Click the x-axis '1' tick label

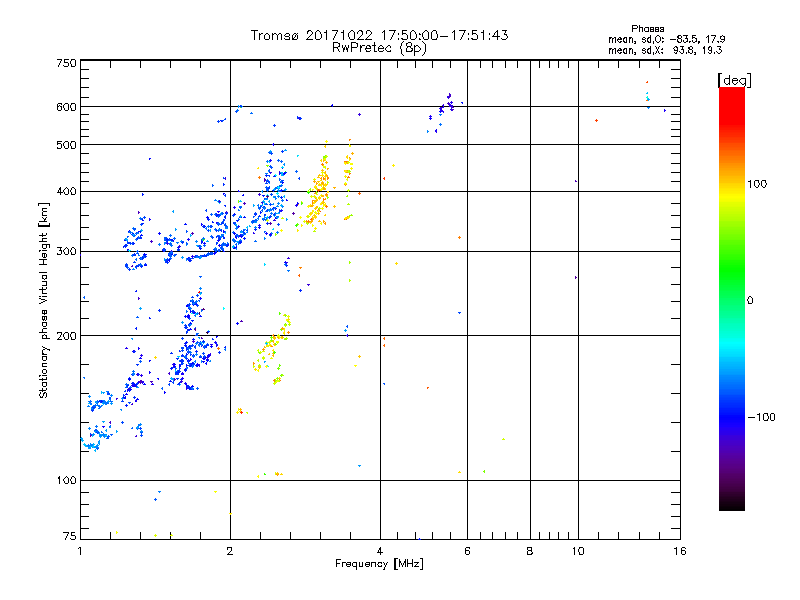pos(80,551)
